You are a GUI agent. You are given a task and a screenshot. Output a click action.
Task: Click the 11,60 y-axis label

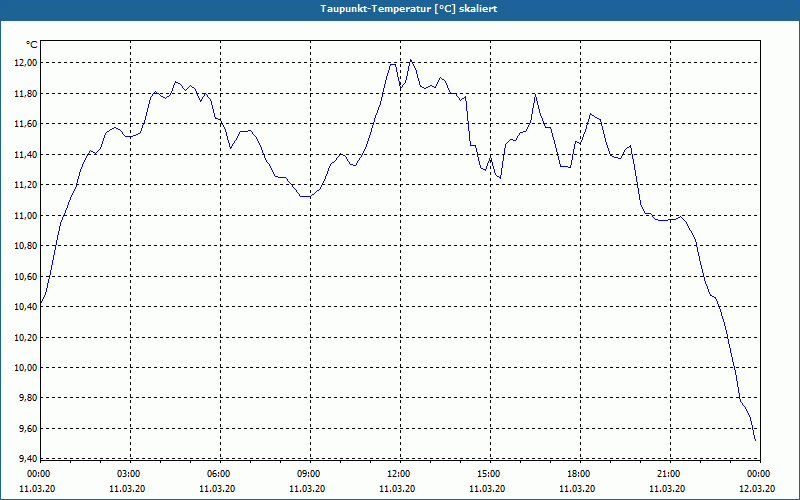[27, 124]
